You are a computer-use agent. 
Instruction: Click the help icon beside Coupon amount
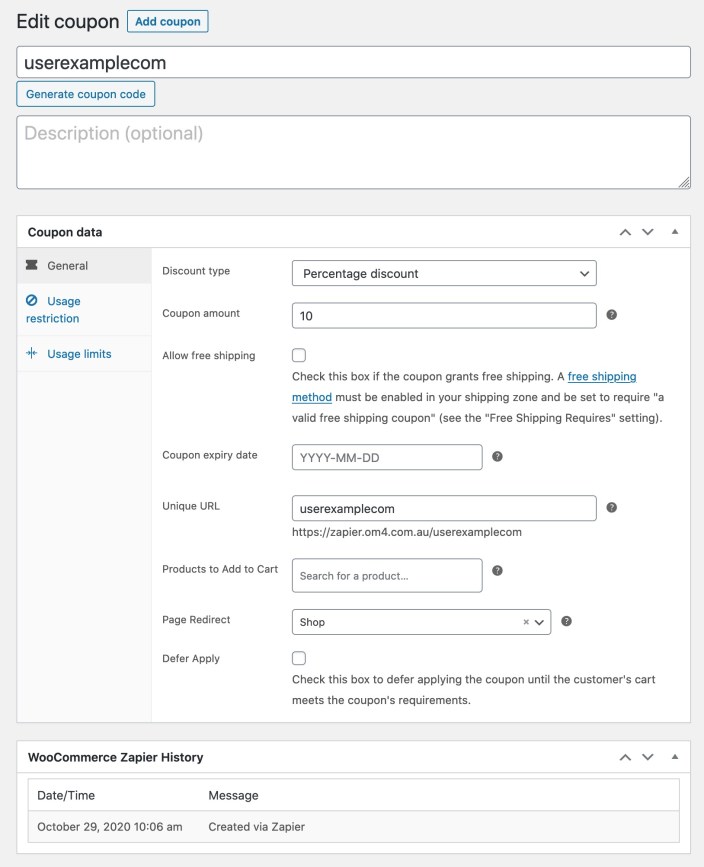click(x=612, y=314)
